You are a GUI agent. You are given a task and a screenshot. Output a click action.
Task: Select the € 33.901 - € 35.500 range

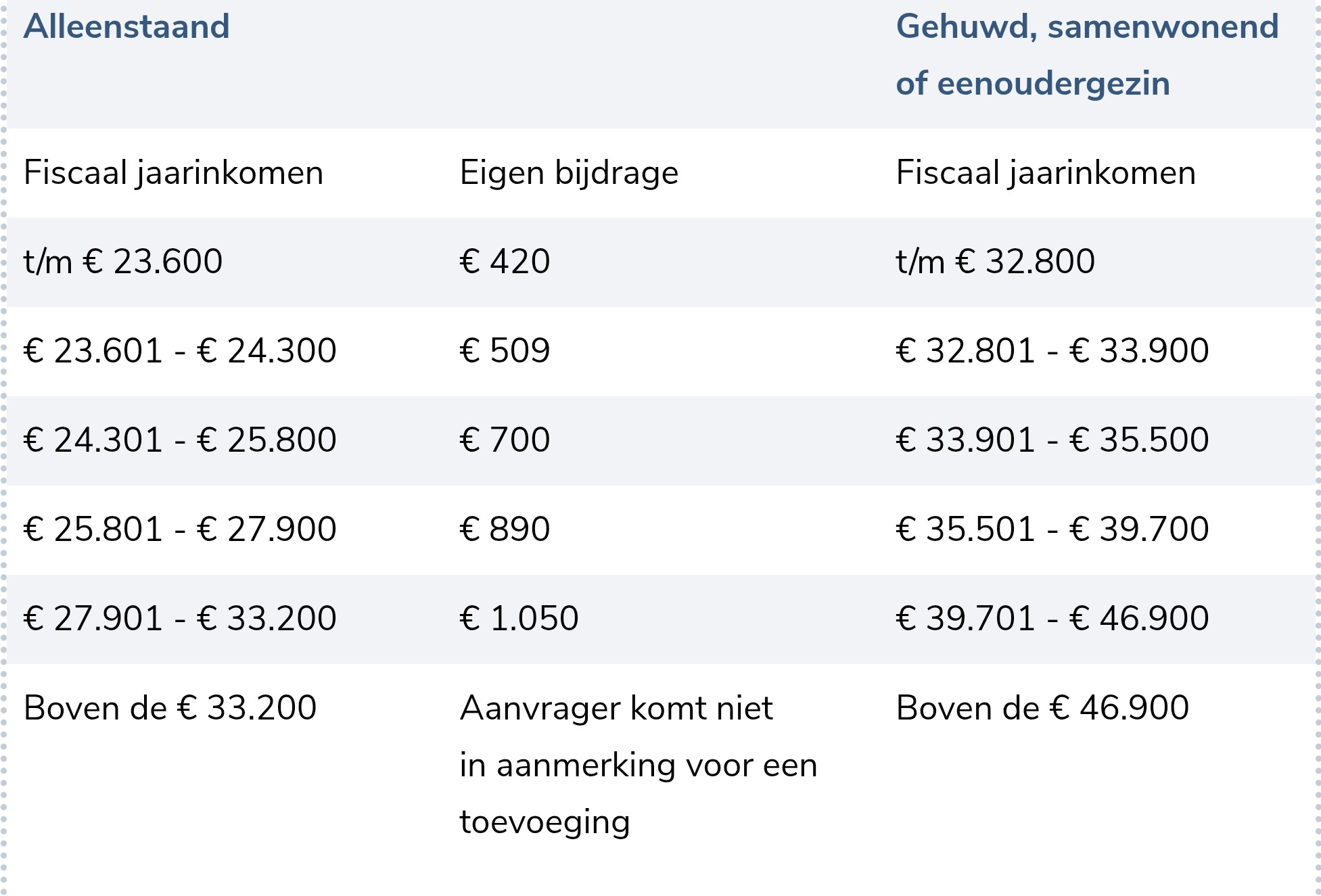1052,440
